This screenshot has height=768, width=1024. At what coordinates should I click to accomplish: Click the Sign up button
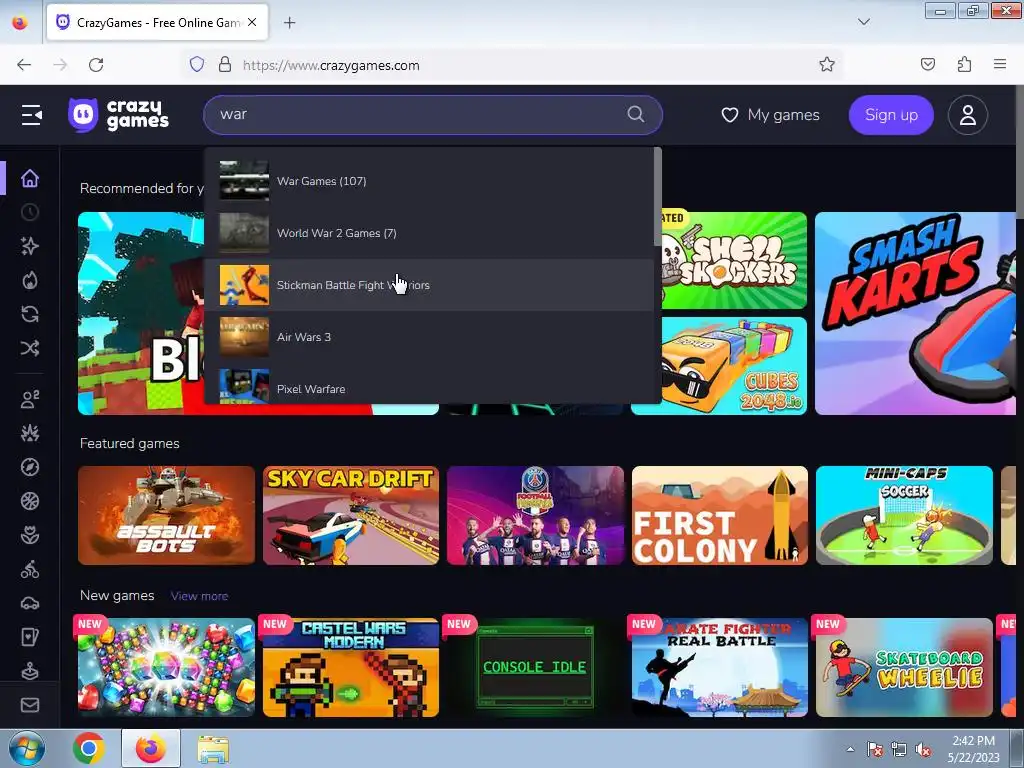[891, 115]
